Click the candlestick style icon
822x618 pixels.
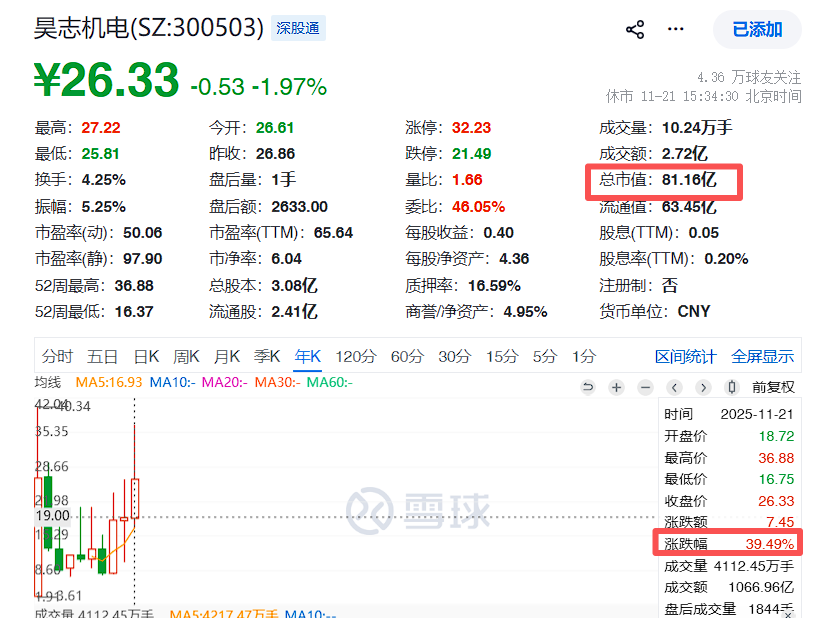click(732, 387)
